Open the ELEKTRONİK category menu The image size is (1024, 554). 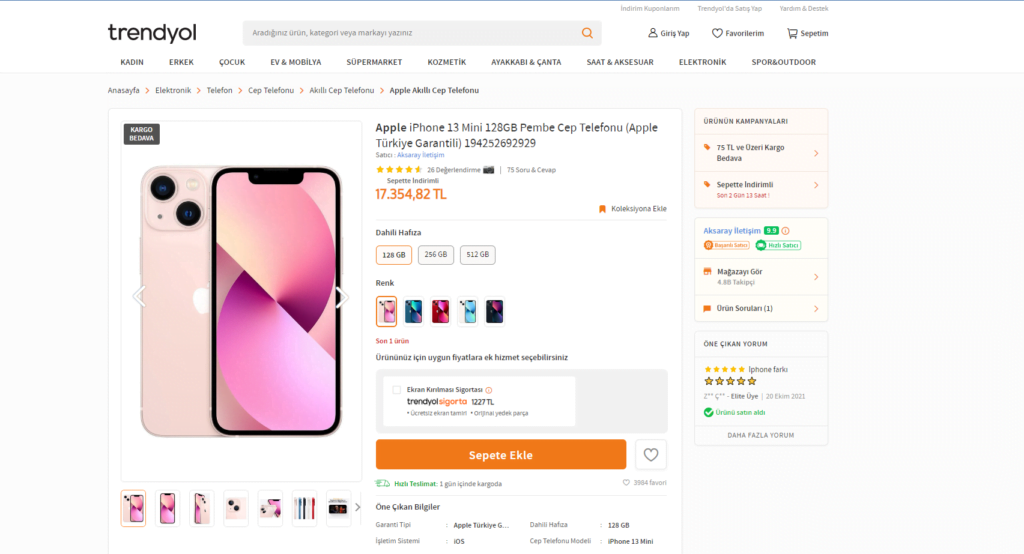tap(702, 62)
